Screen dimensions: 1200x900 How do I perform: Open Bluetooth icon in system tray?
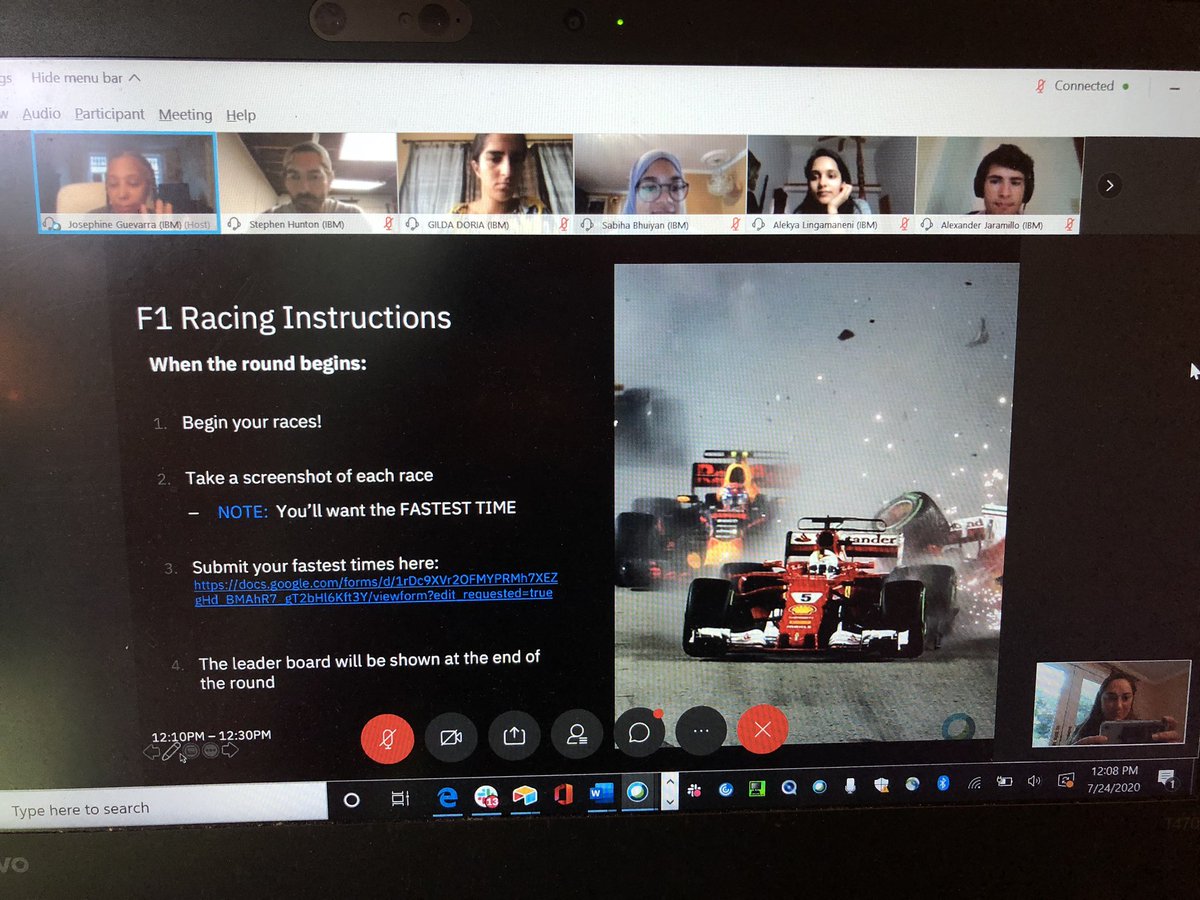coord(942,783)
